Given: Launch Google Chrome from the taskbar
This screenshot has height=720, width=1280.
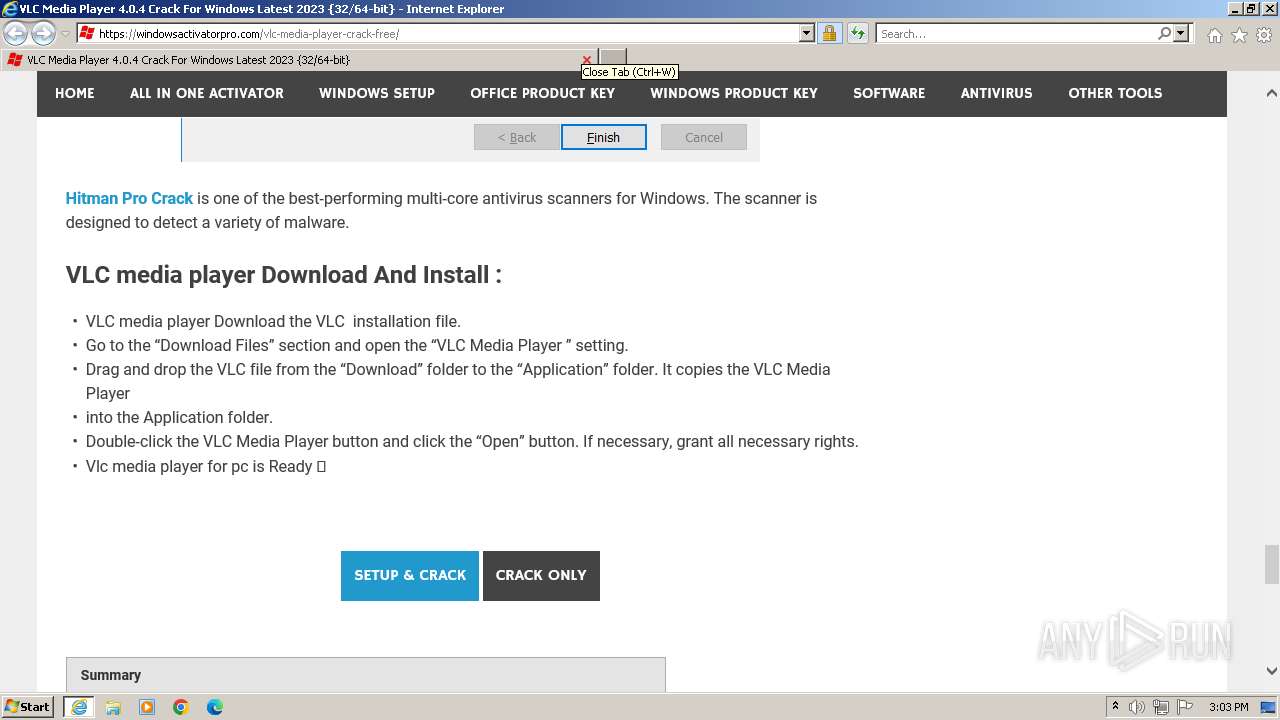Looking at the screenshot, I should (181, 707).
